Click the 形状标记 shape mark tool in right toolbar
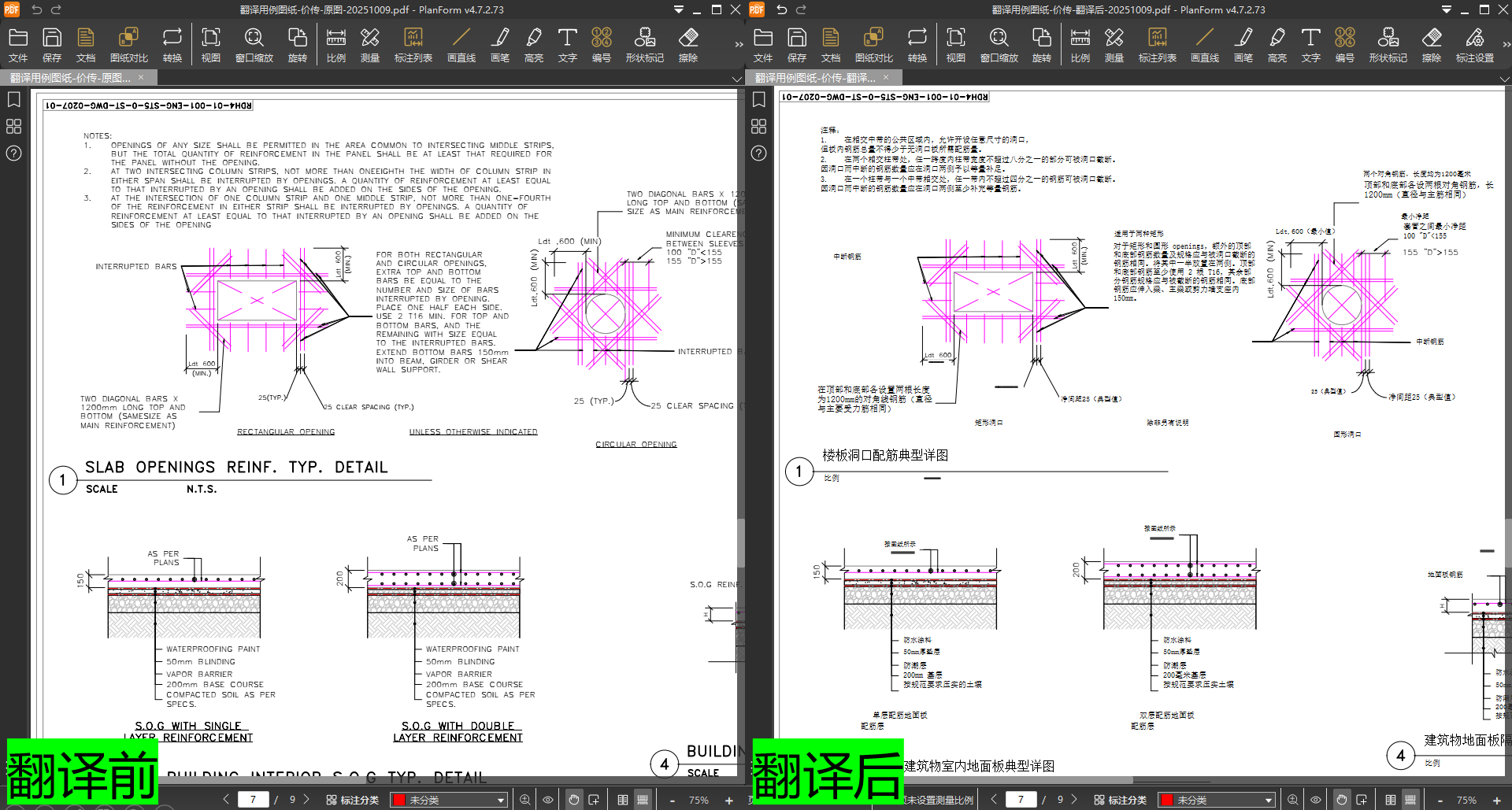 pos(1388,45)
